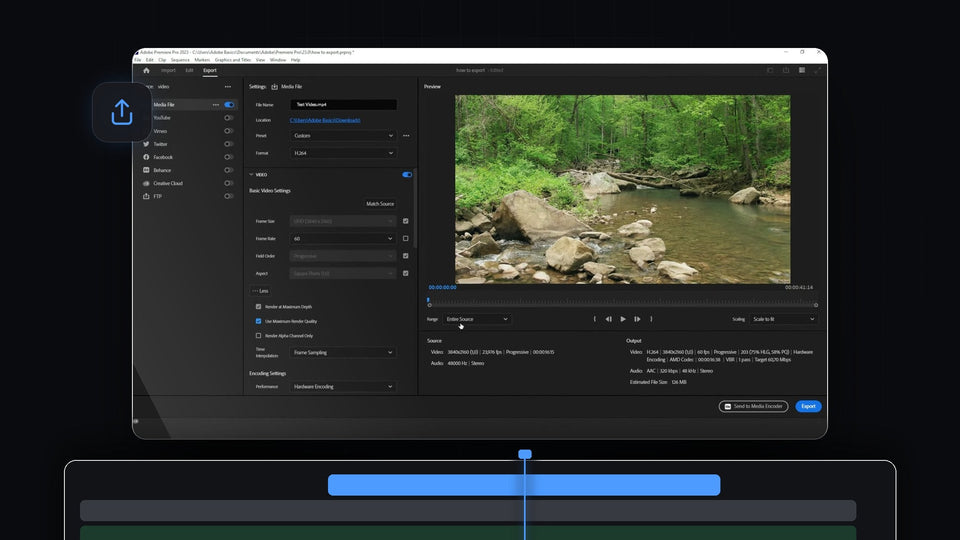Click the preview scrub bar track
This screenshot has width=960, height=540.
(622, 304)
